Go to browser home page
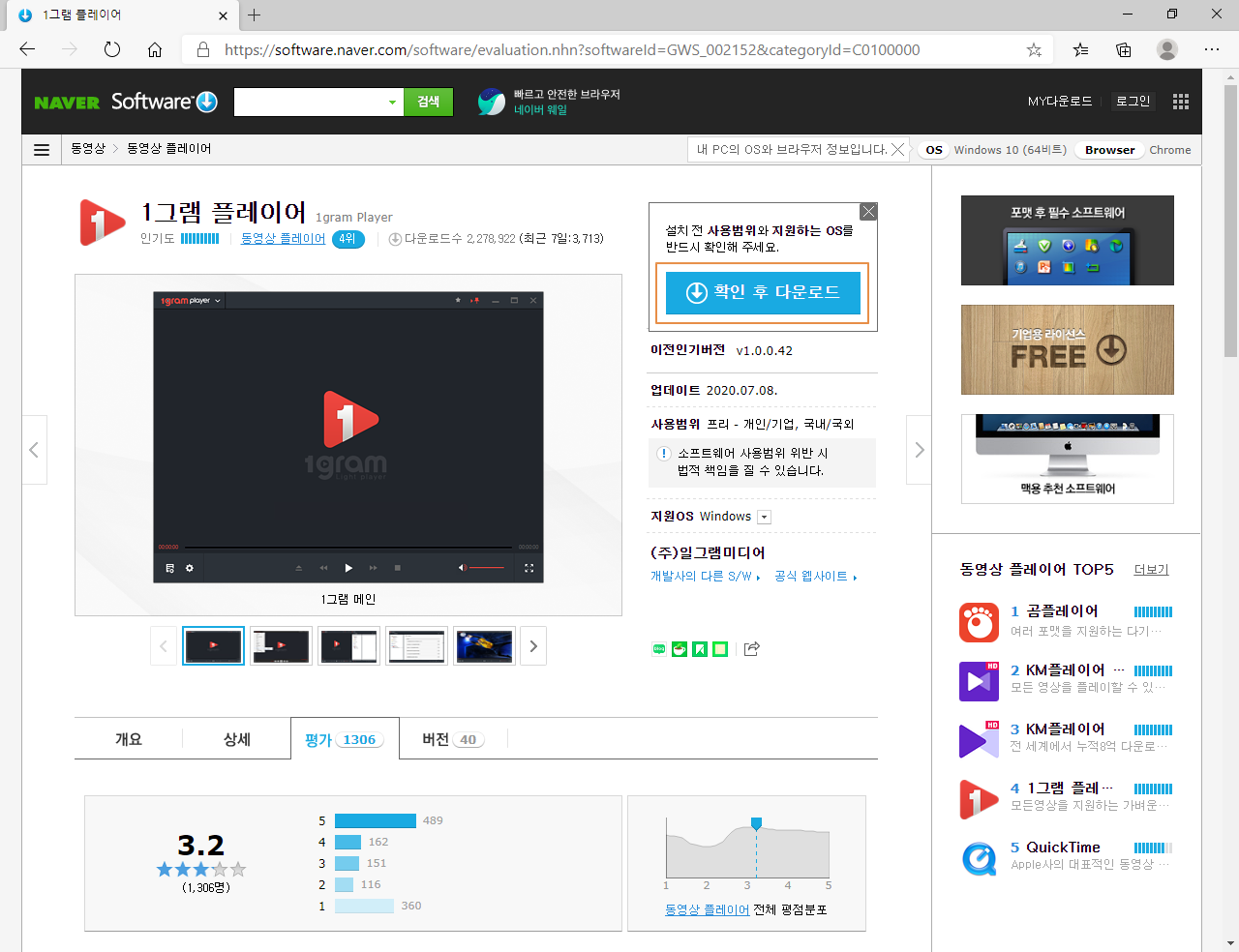The image size is (1239, 952). pyautogui.click(x=155, y=49)
